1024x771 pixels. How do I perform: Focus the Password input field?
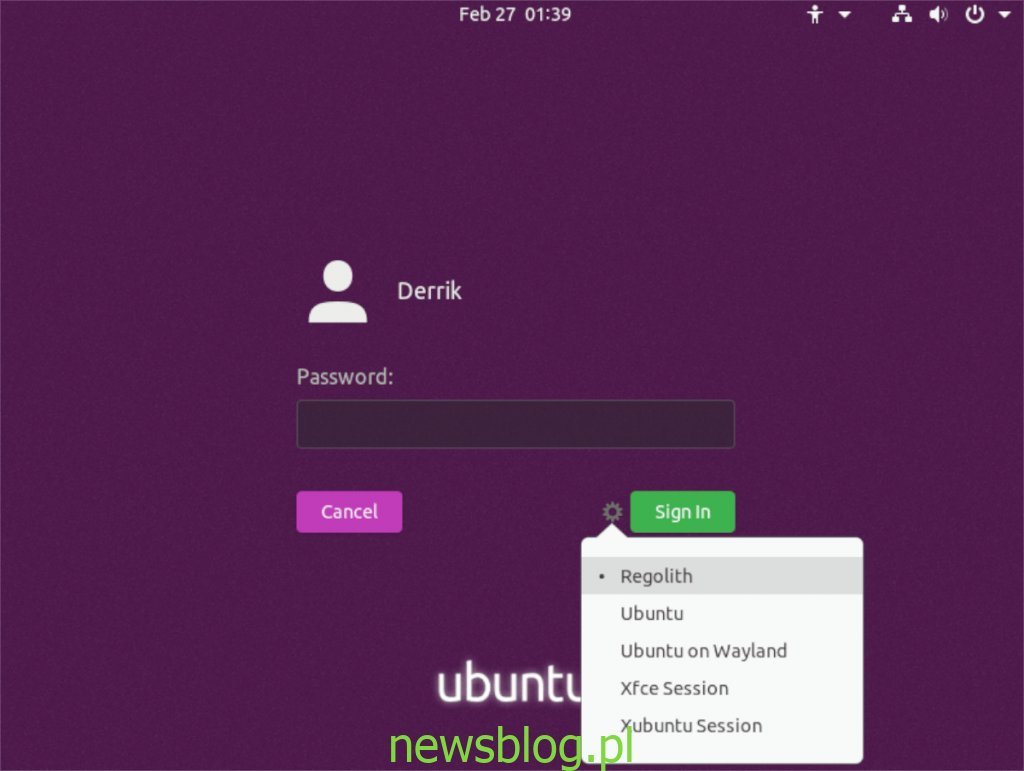coord(515,424)
